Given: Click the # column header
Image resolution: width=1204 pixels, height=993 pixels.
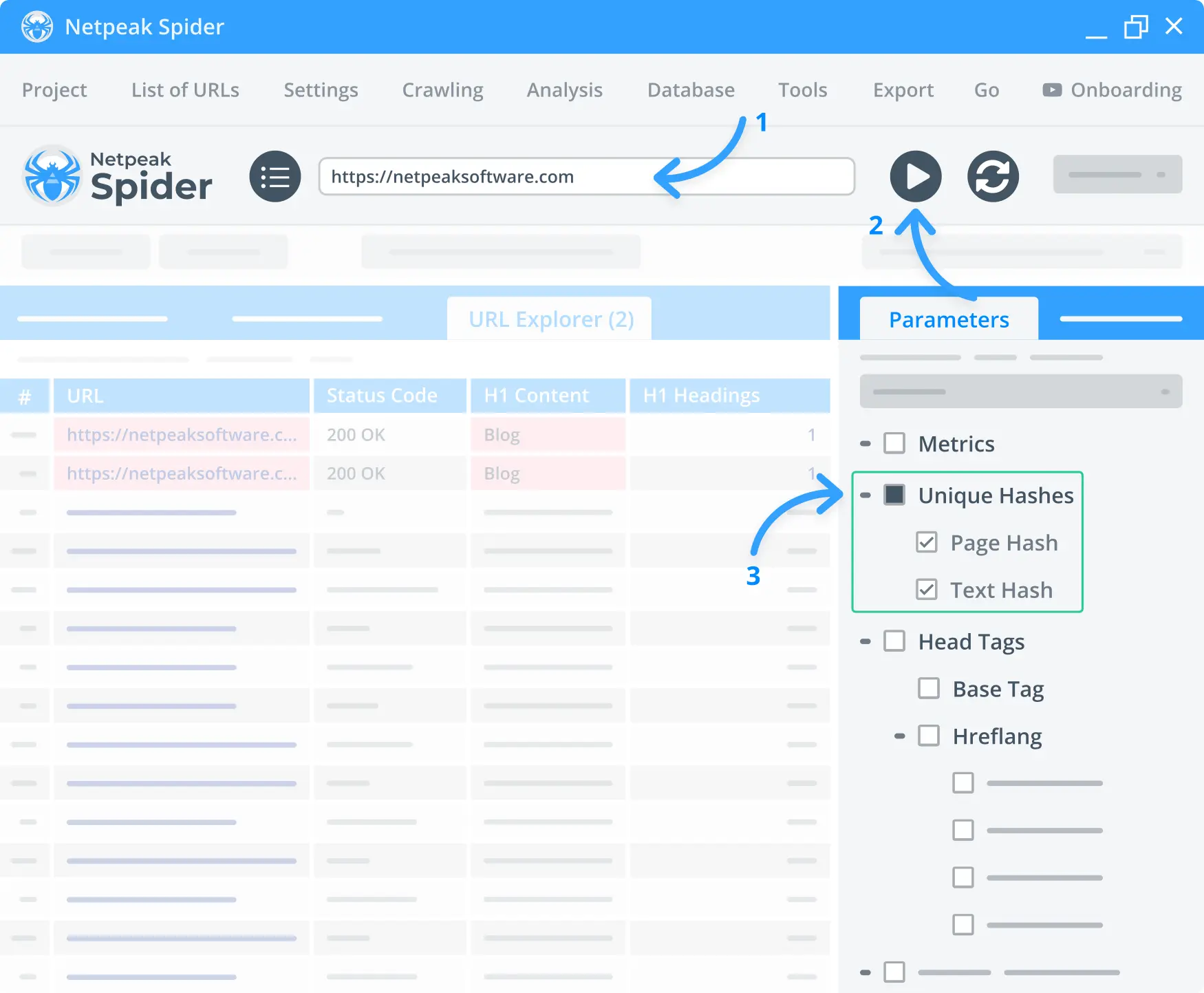Looking at the screenshot, I should (25, 396).
